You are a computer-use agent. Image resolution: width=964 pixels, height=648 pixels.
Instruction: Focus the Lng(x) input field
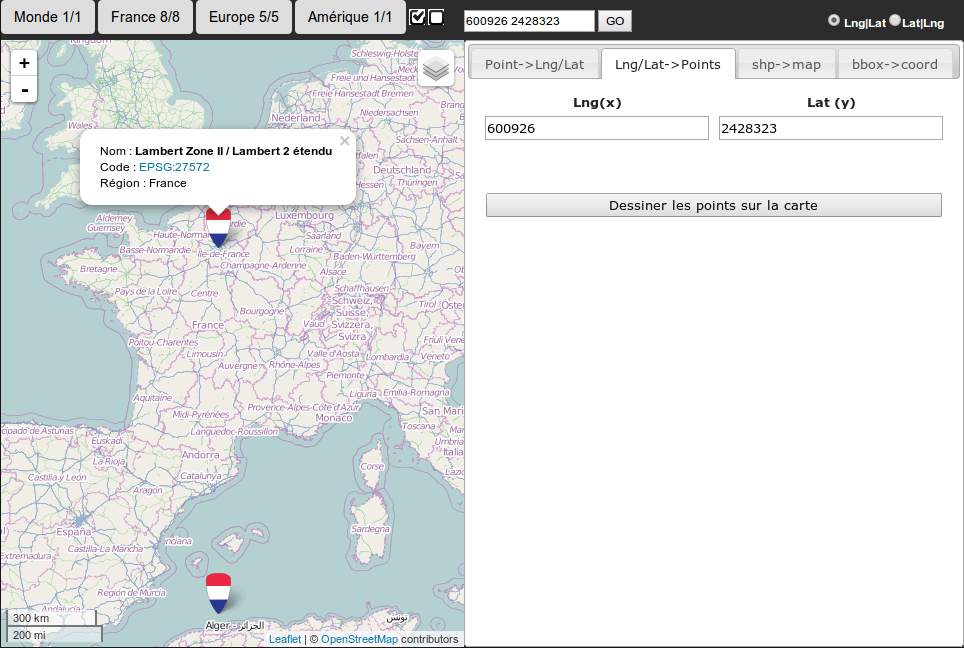point(596,128)
